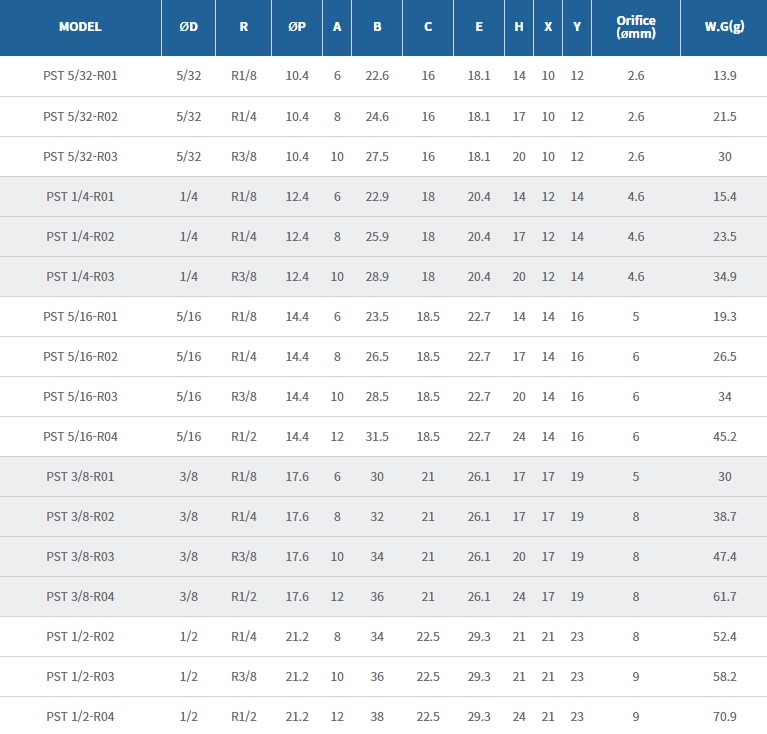Select model PST 5/16-R04
767x734 pixels.
coord(80,436)
